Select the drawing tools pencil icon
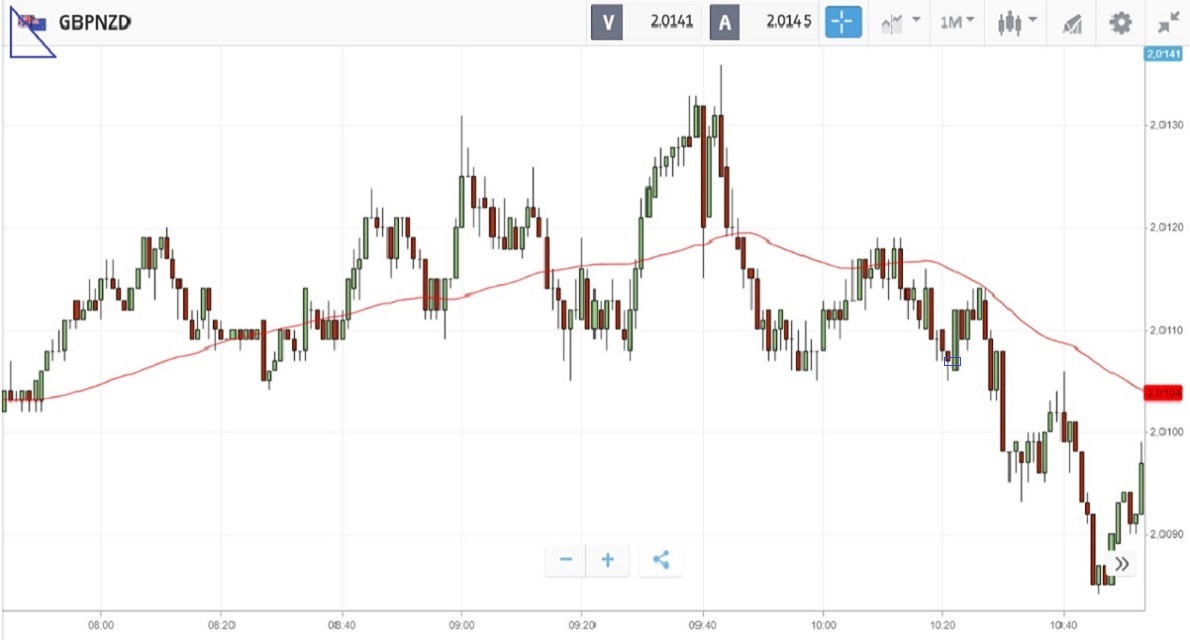The image size is (1190, 644). (1072, 24)
